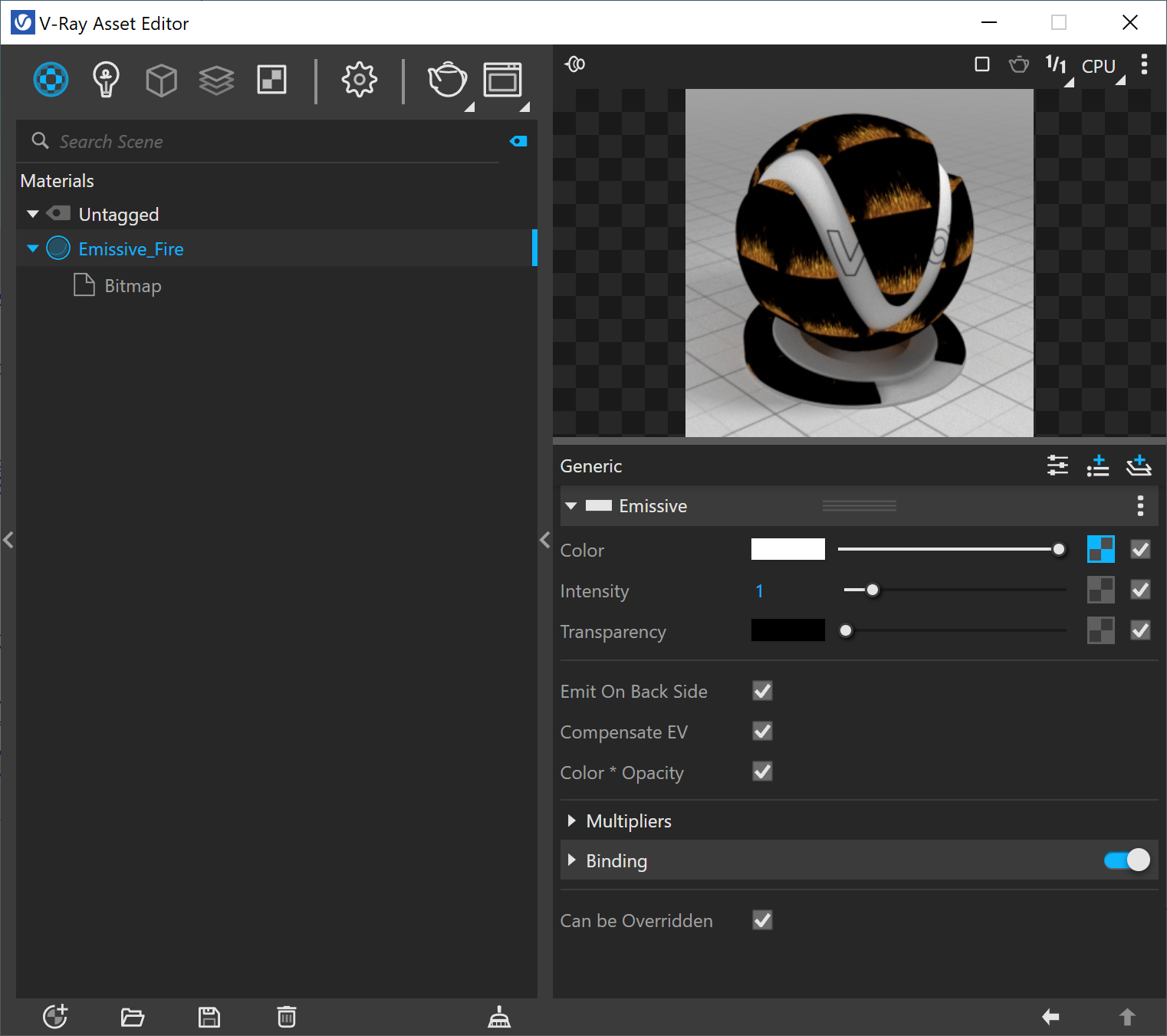This screenshot has width=1167, height=1036.
Task: Click the back arrow navigation icon
Action: coord(1050,1017)
